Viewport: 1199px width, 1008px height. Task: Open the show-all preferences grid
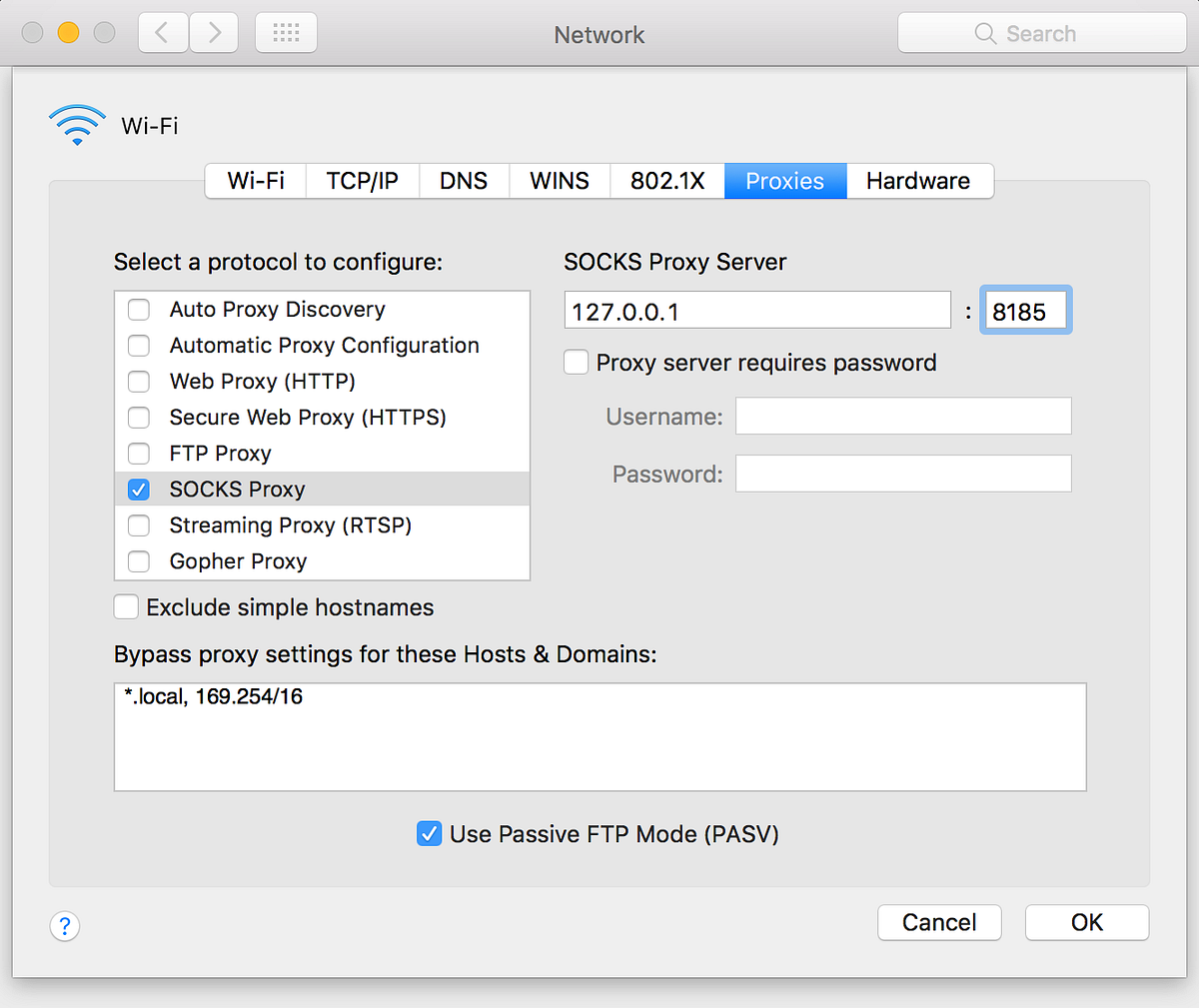pos(287,33)
